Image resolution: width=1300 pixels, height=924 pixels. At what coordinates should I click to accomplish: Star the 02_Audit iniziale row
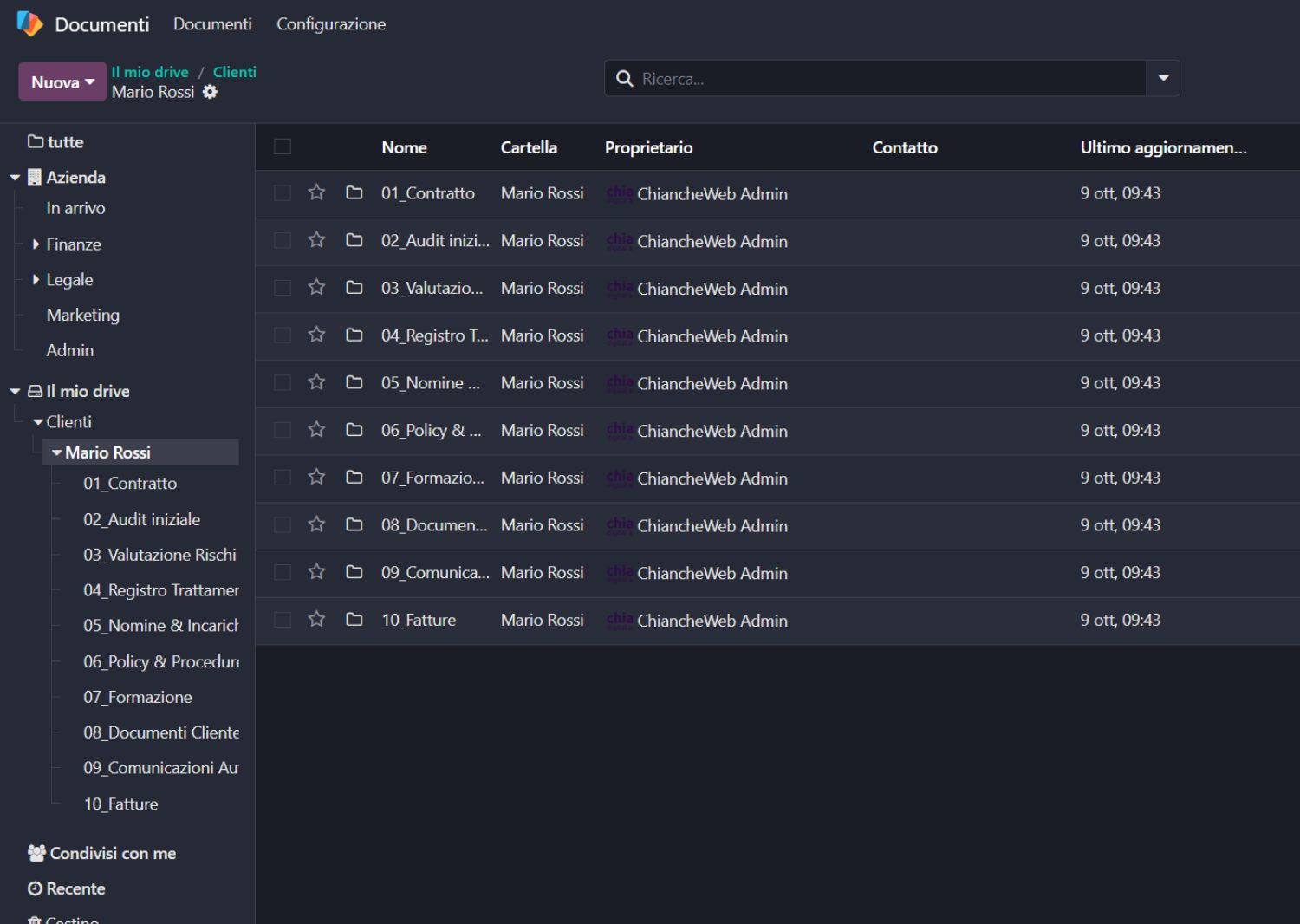(x=316, y=240)
